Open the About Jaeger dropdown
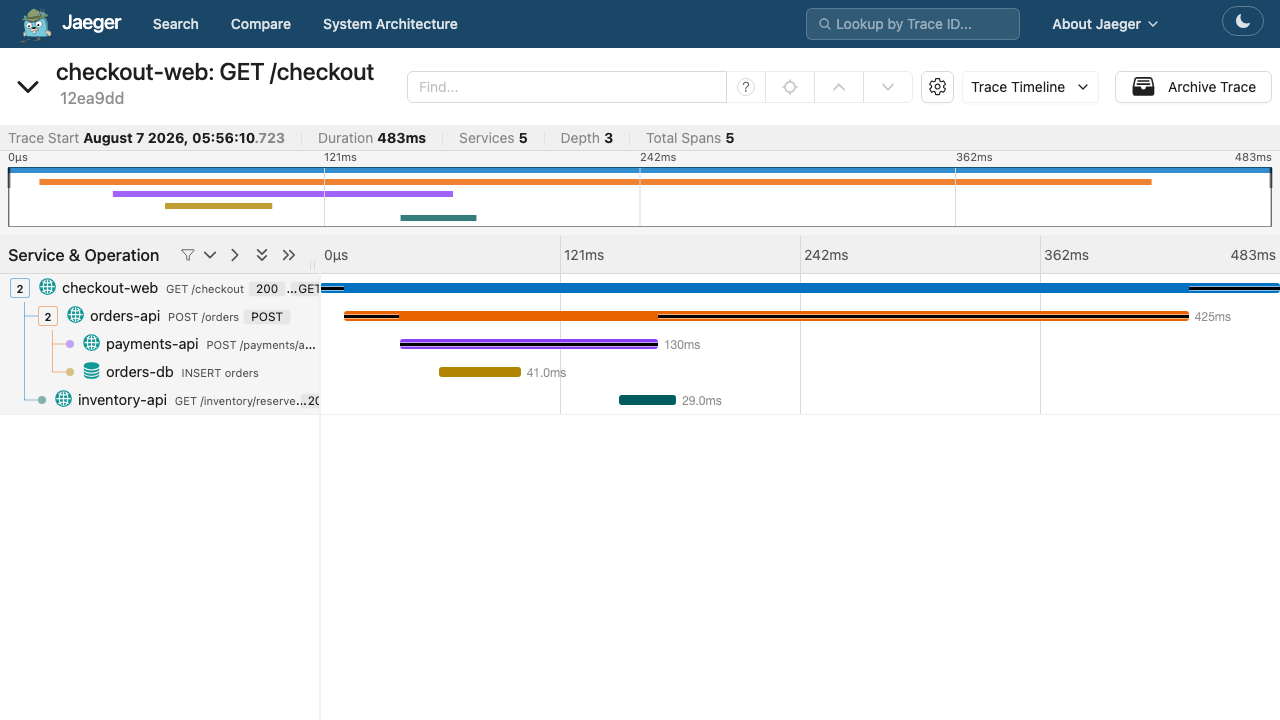This screenshot has height=720, width=1280. coord(1105,24)
